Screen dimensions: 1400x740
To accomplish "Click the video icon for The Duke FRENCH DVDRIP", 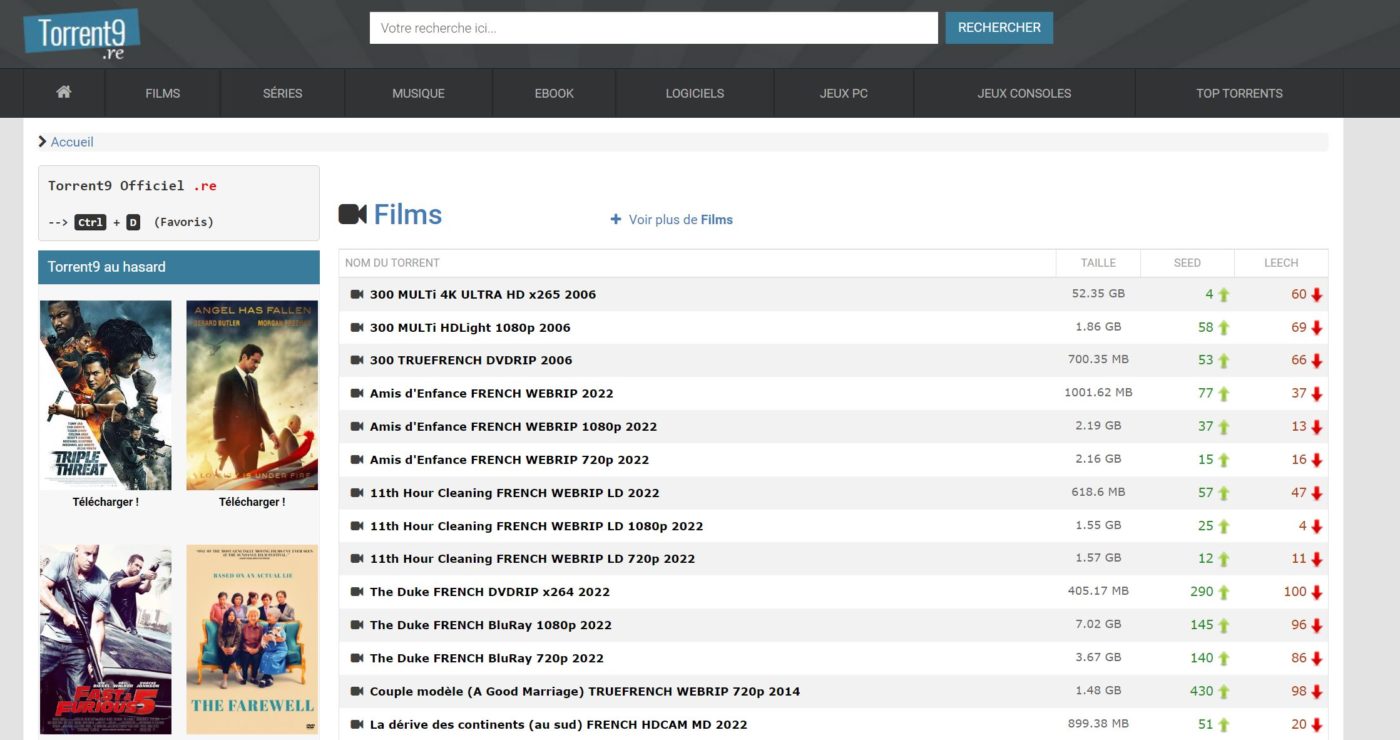I will click(357, 591).
